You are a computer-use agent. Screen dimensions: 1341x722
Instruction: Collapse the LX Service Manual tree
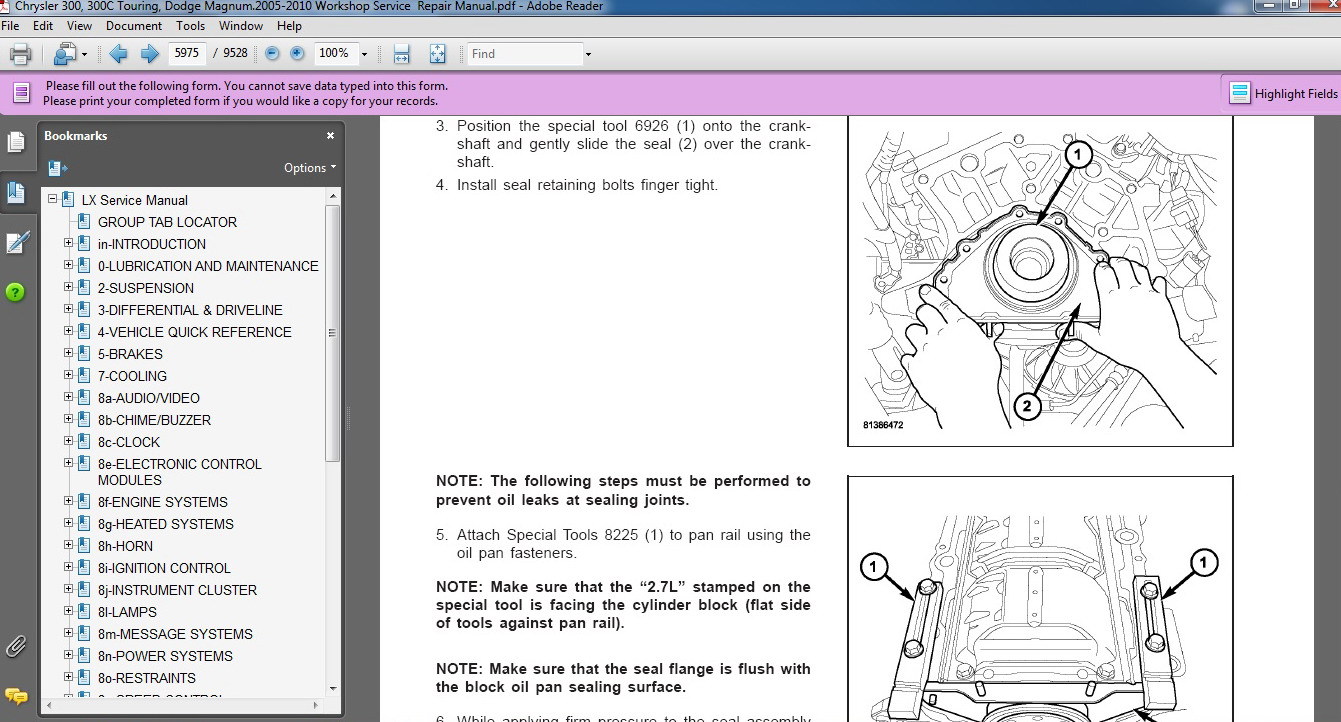tap(53, 200)
